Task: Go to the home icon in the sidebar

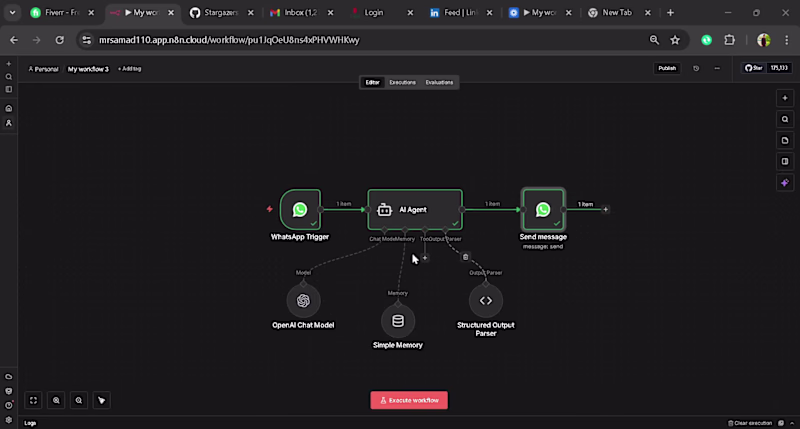Action: pos(9,108)
